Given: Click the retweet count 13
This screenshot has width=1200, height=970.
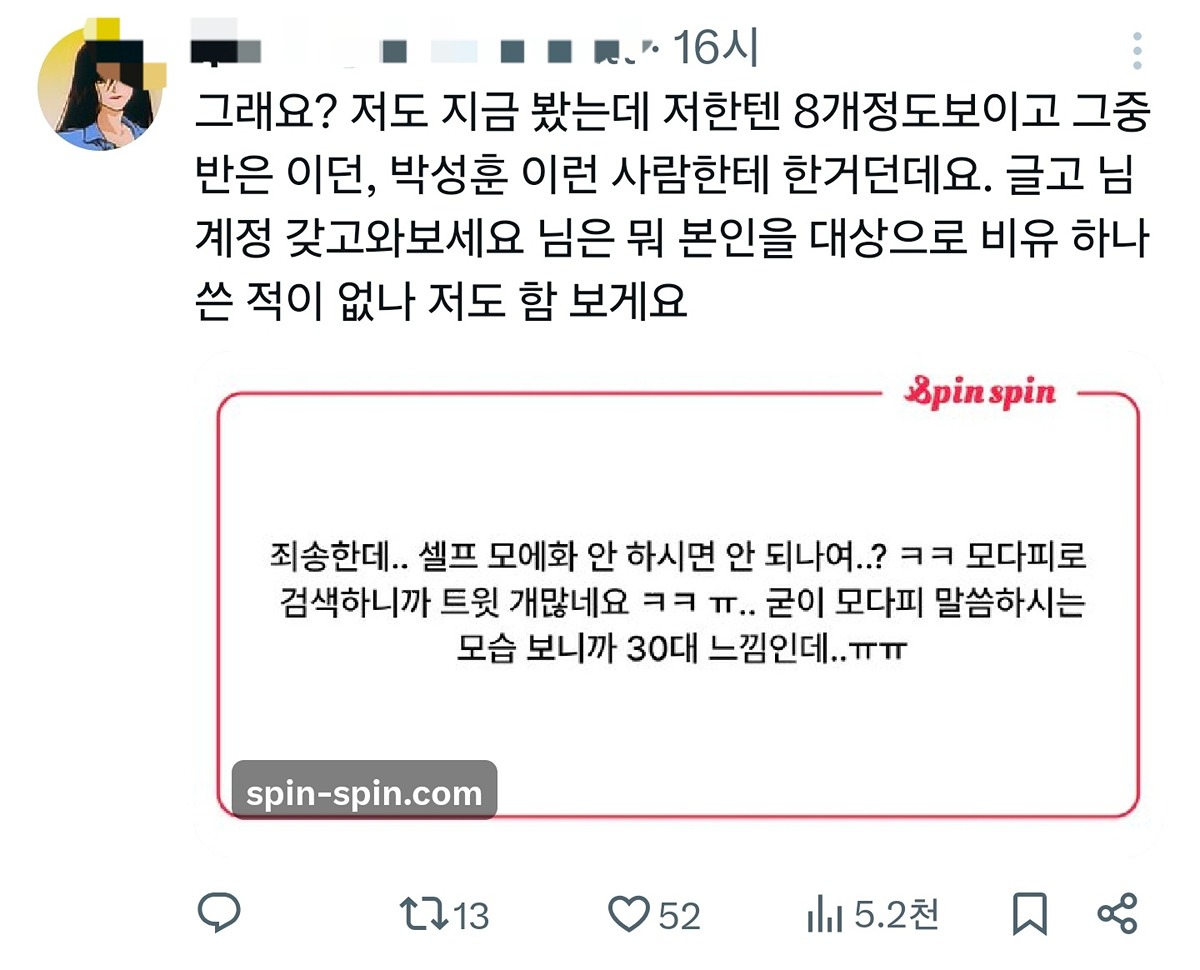Looking at the screenshot, I should click(470, 914).
